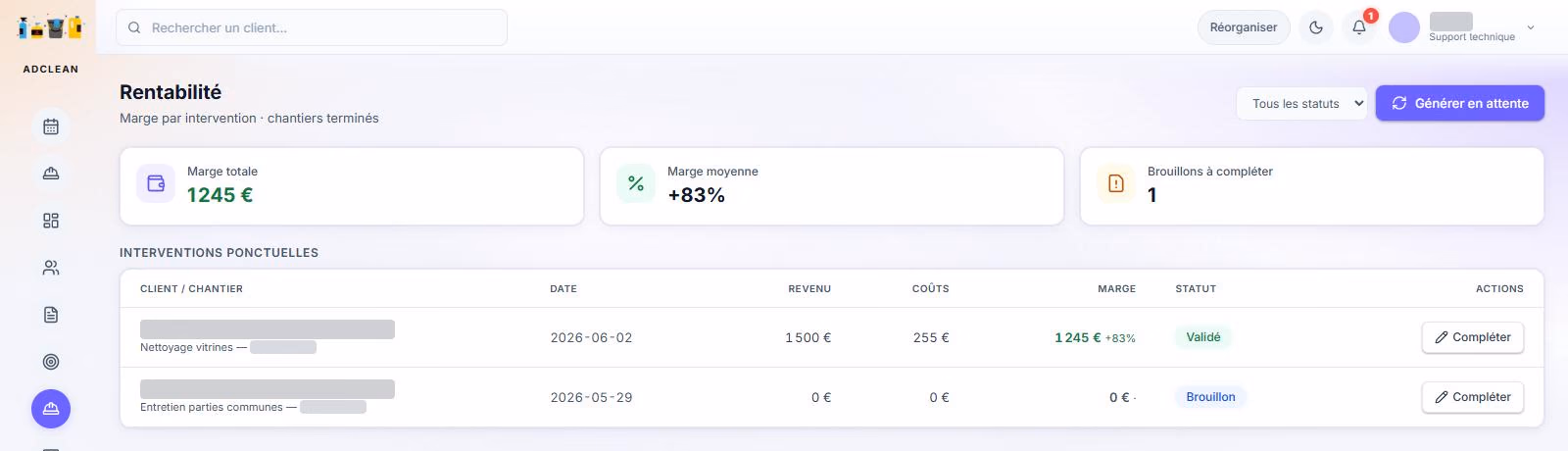Focus the Rechercher un client search field
Viewport: 1568px width, 451px height.
tap(312, 27)
